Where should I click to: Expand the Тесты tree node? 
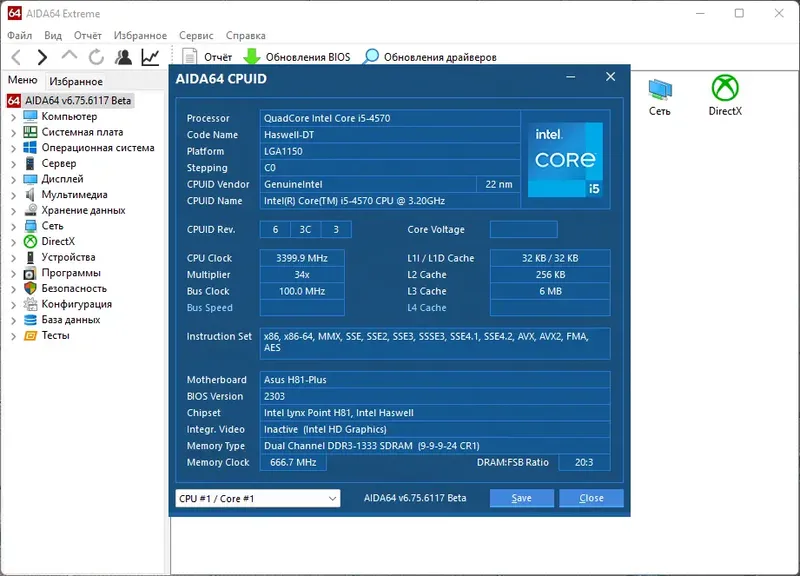click(x=13, y=336)
